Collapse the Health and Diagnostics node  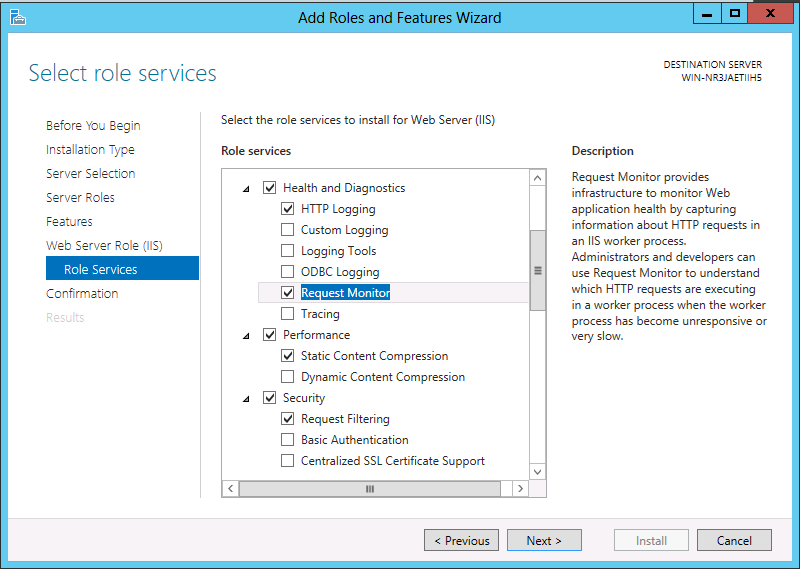point(246,189)
